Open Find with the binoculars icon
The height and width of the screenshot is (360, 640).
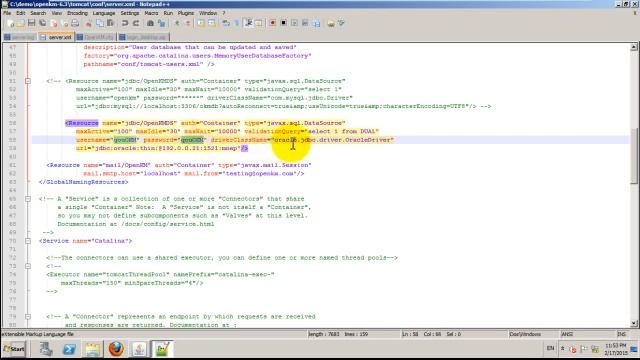coord(150,23)
